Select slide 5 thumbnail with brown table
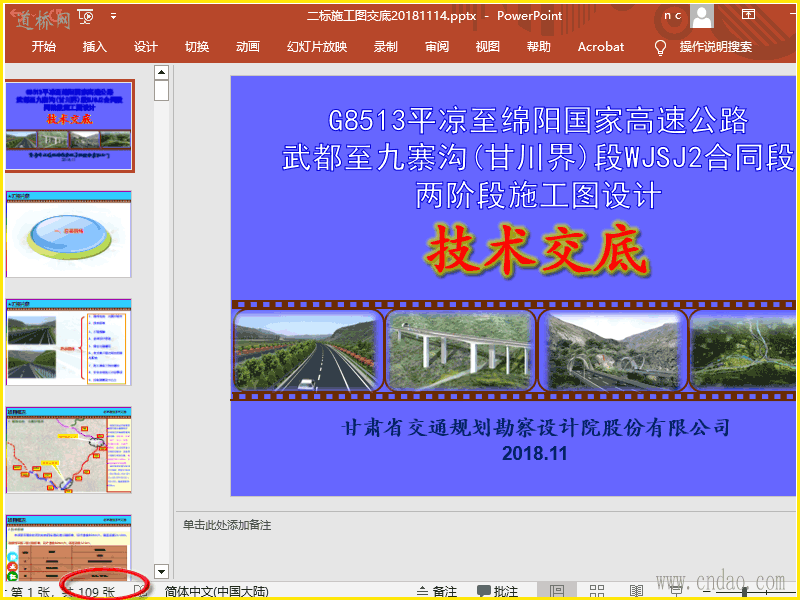This screenshot has width=800, height=600. (68, 548)
